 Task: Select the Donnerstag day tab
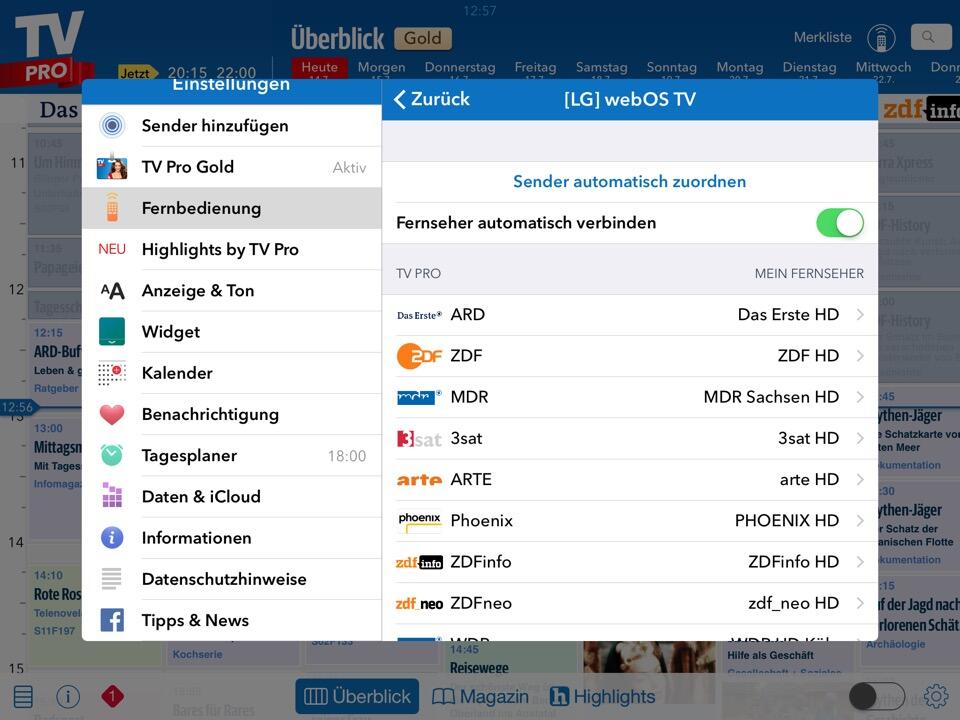tap(460, 67)
